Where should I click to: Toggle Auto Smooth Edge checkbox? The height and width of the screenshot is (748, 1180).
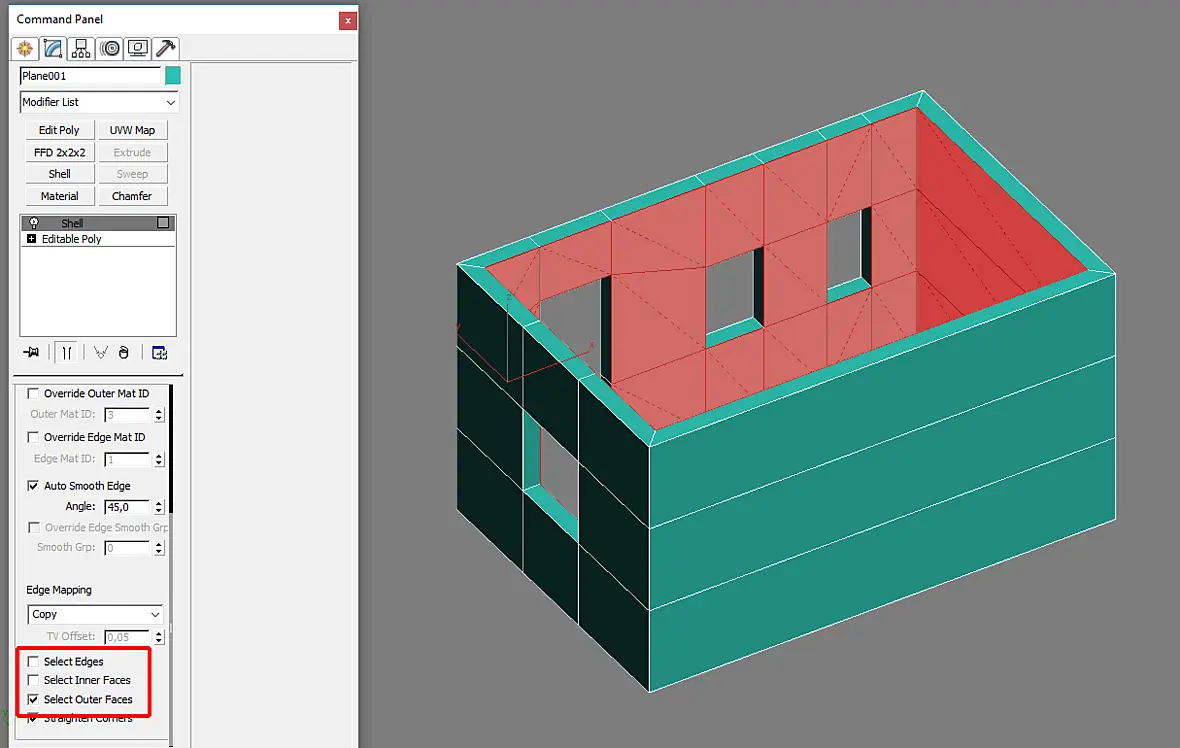click(33, 485)
